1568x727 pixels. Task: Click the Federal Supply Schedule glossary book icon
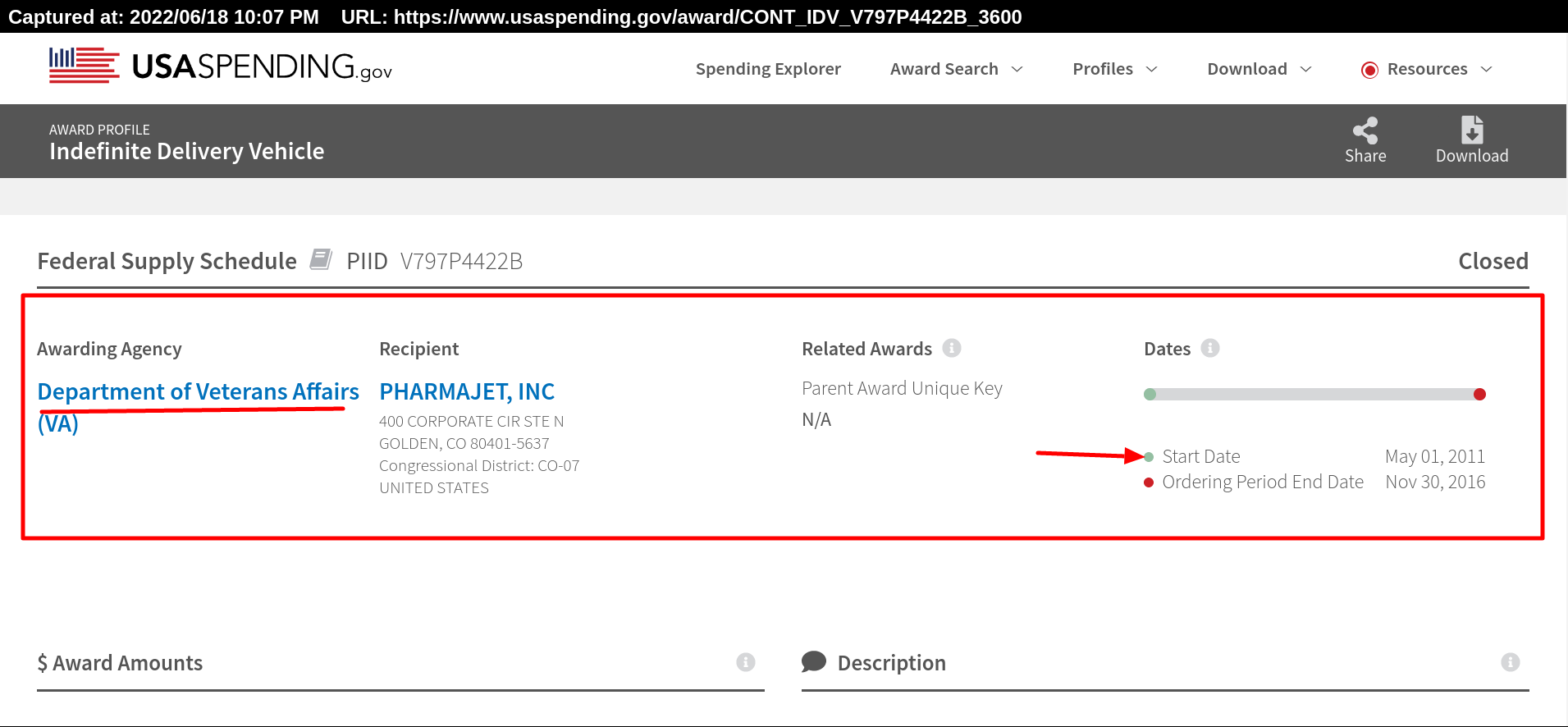point(321,259)
